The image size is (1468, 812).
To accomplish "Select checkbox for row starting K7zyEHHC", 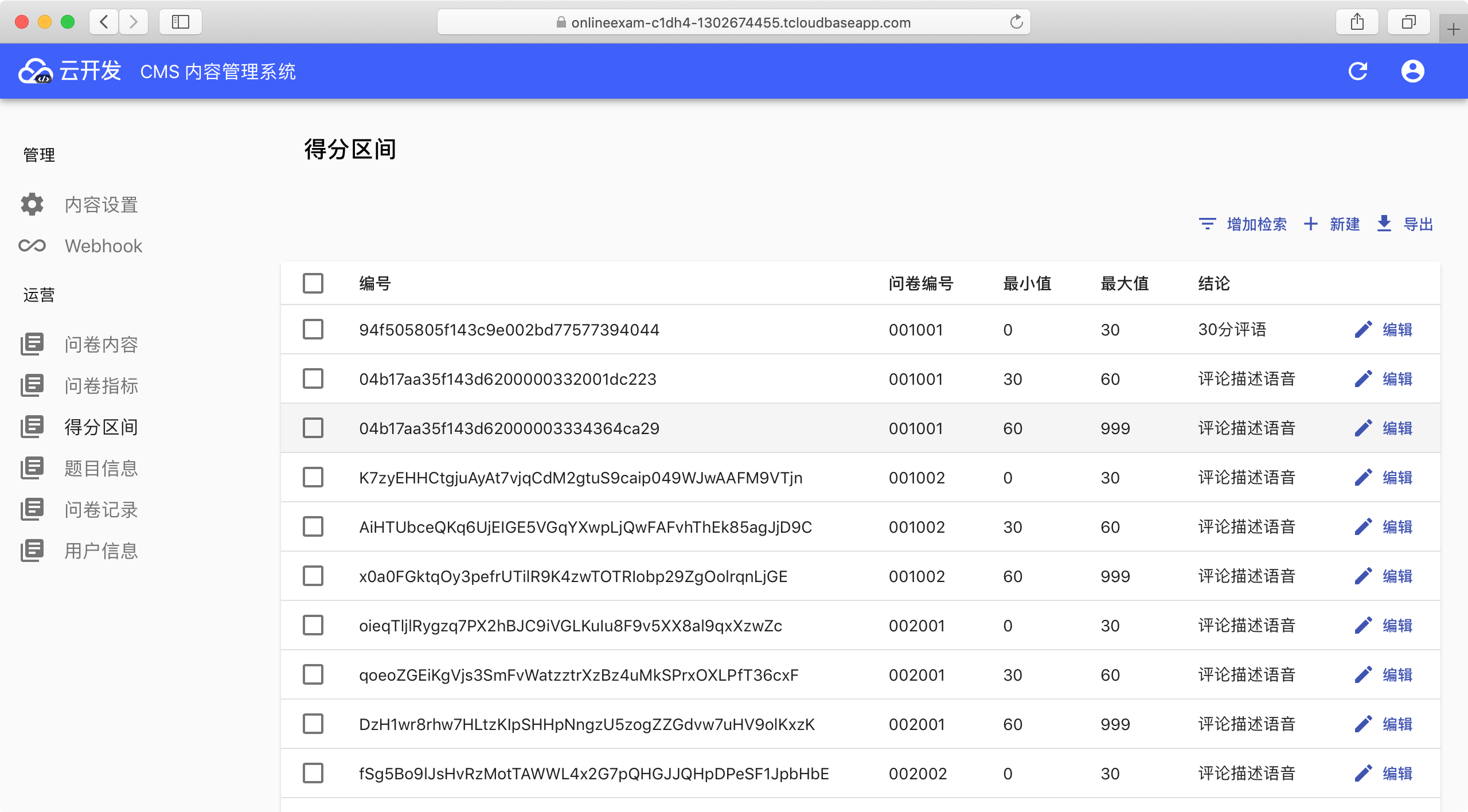I will (x=313, y=477).
